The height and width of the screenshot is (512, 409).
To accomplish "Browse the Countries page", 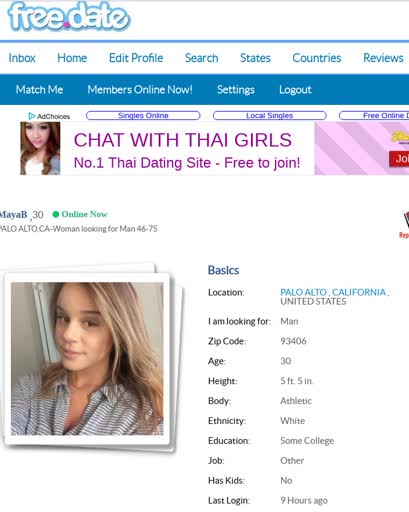I will pos(317,58).
